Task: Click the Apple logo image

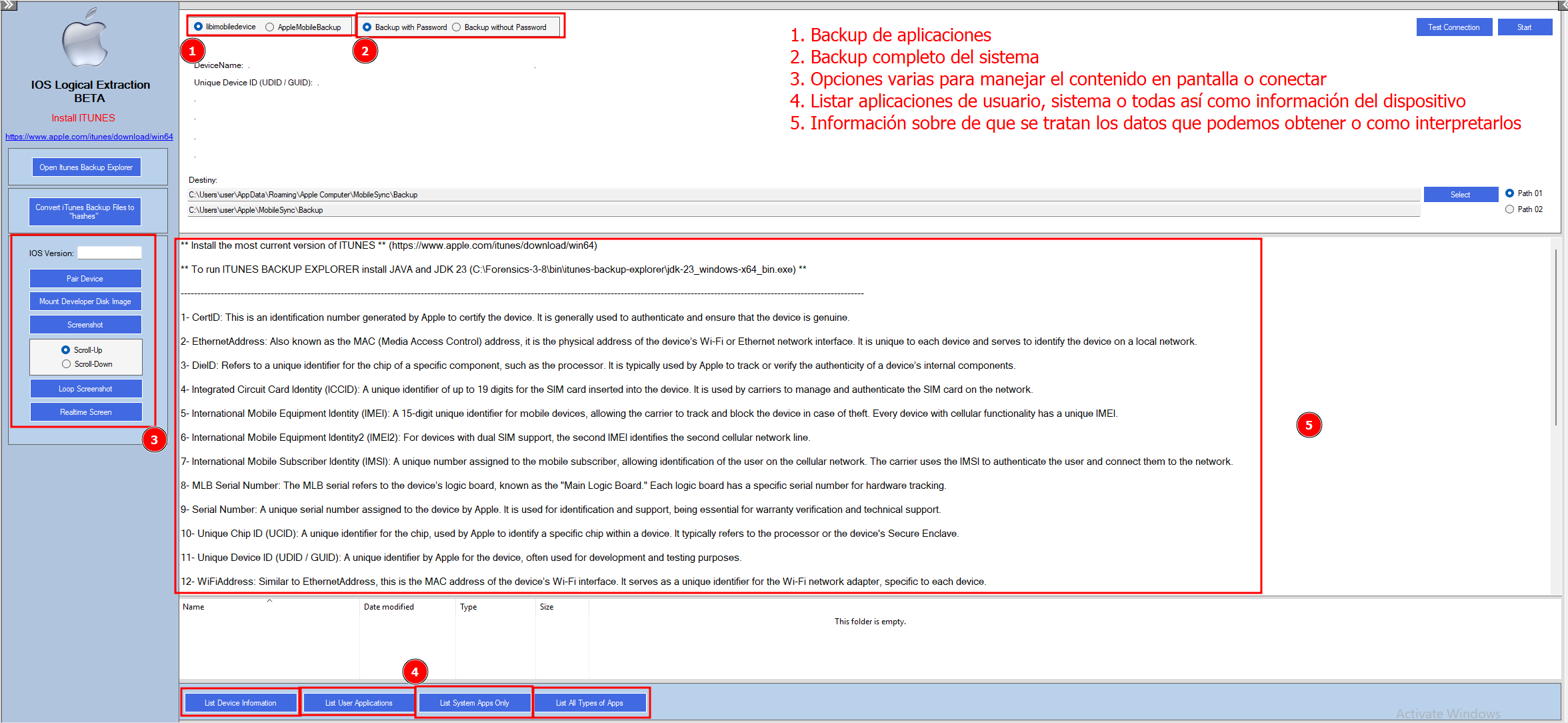Action: [x=85, y=38]
